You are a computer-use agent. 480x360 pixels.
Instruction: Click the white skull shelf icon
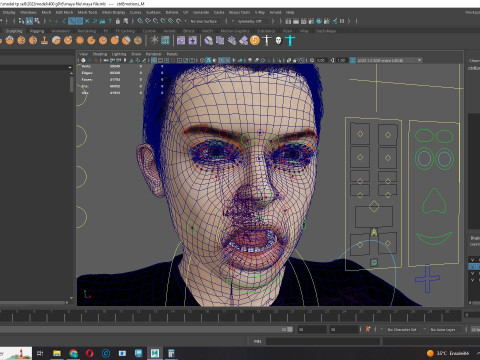(278, 41)
